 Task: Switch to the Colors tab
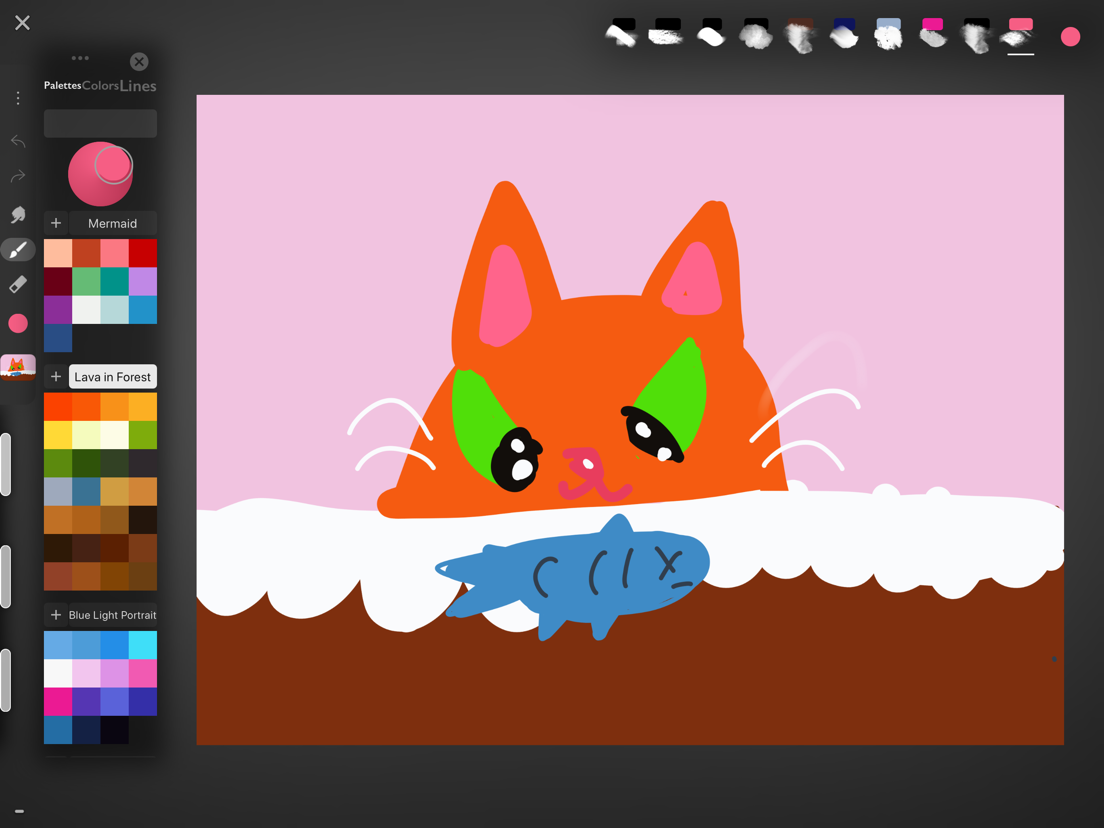click(x=100, y=85)
